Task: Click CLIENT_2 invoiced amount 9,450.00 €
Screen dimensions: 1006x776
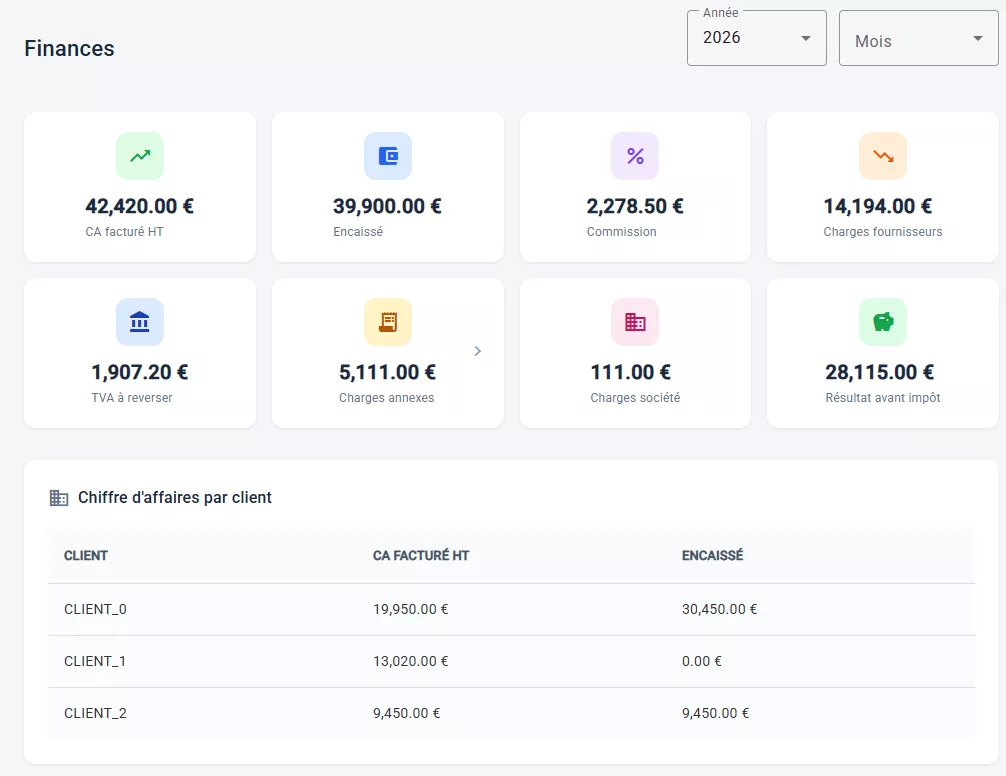Action: [x=407, y=713]
